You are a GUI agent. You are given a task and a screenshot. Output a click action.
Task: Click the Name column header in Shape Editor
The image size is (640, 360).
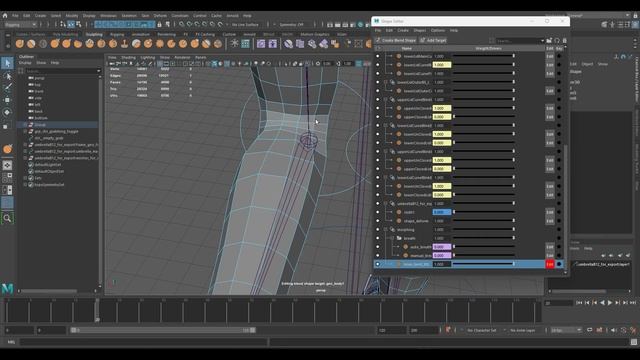point(407,49)
